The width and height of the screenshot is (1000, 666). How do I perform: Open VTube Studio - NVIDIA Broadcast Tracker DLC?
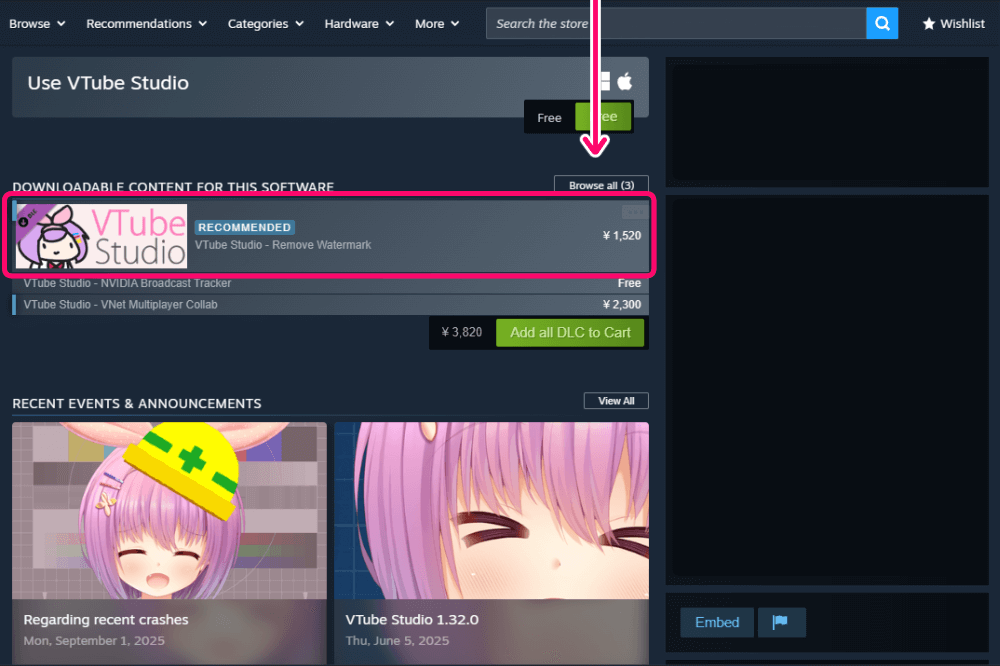tap(331, 283)
